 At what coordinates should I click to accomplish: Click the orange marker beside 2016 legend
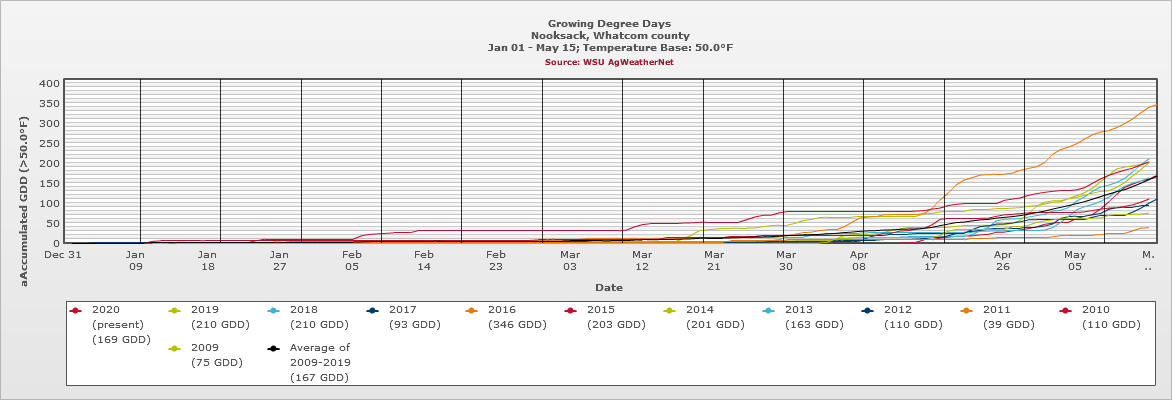(472, 310)
